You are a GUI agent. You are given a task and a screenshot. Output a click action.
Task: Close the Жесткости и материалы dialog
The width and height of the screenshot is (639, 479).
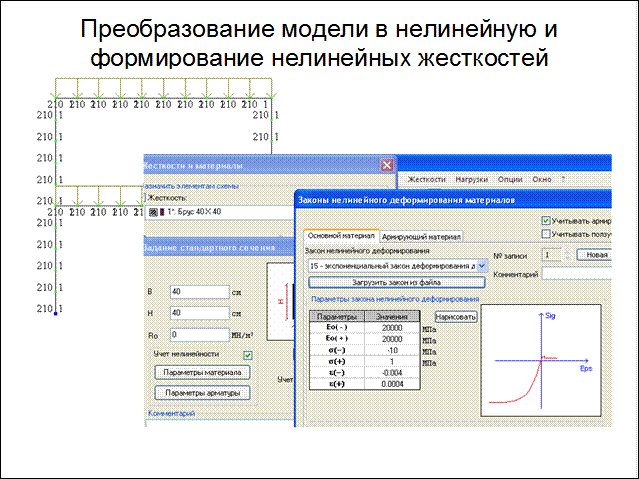[386, 165]
